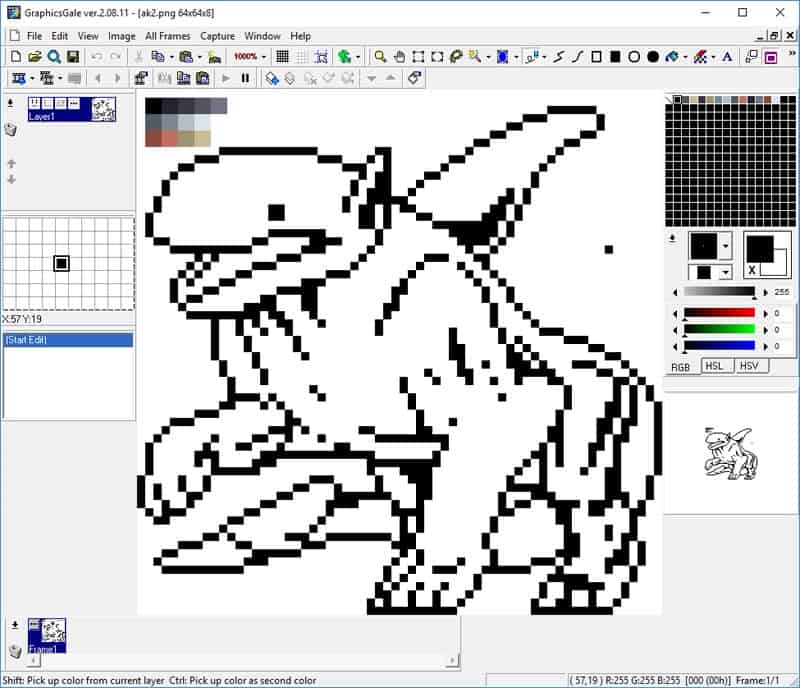The height and width of the screenshot is (688, 800).
Task: Toggle the transparent color X box
Action: point(752,270)
